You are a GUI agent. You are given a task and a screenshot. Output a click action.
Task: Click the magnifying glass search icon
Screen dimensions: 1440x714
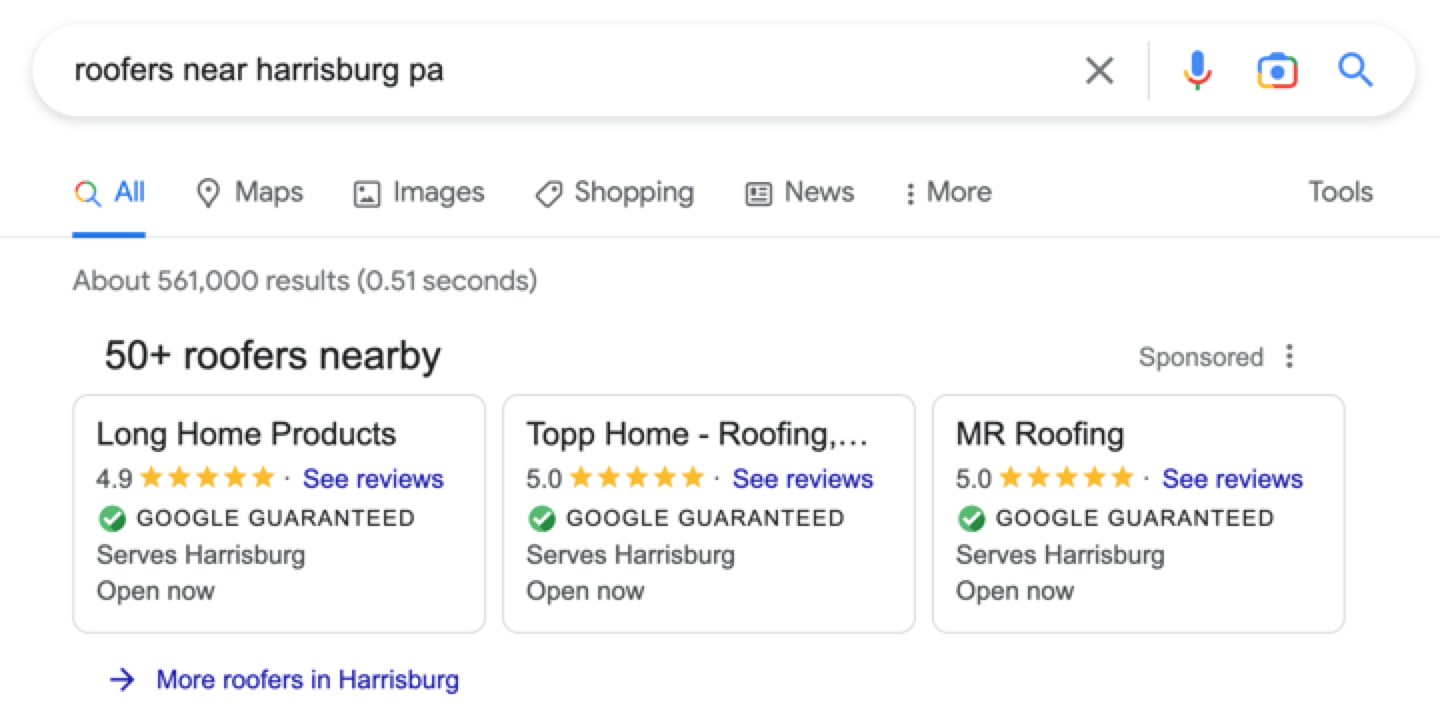click(1356, 70)
